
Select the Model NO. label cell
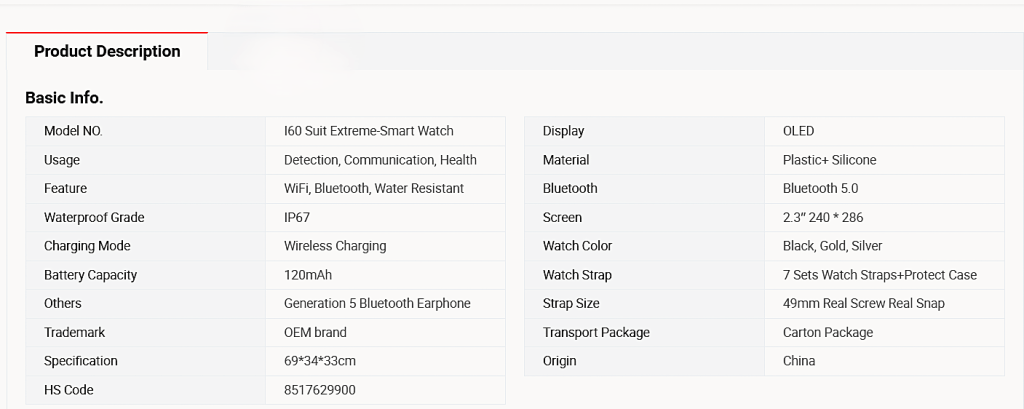click(73, 131)
